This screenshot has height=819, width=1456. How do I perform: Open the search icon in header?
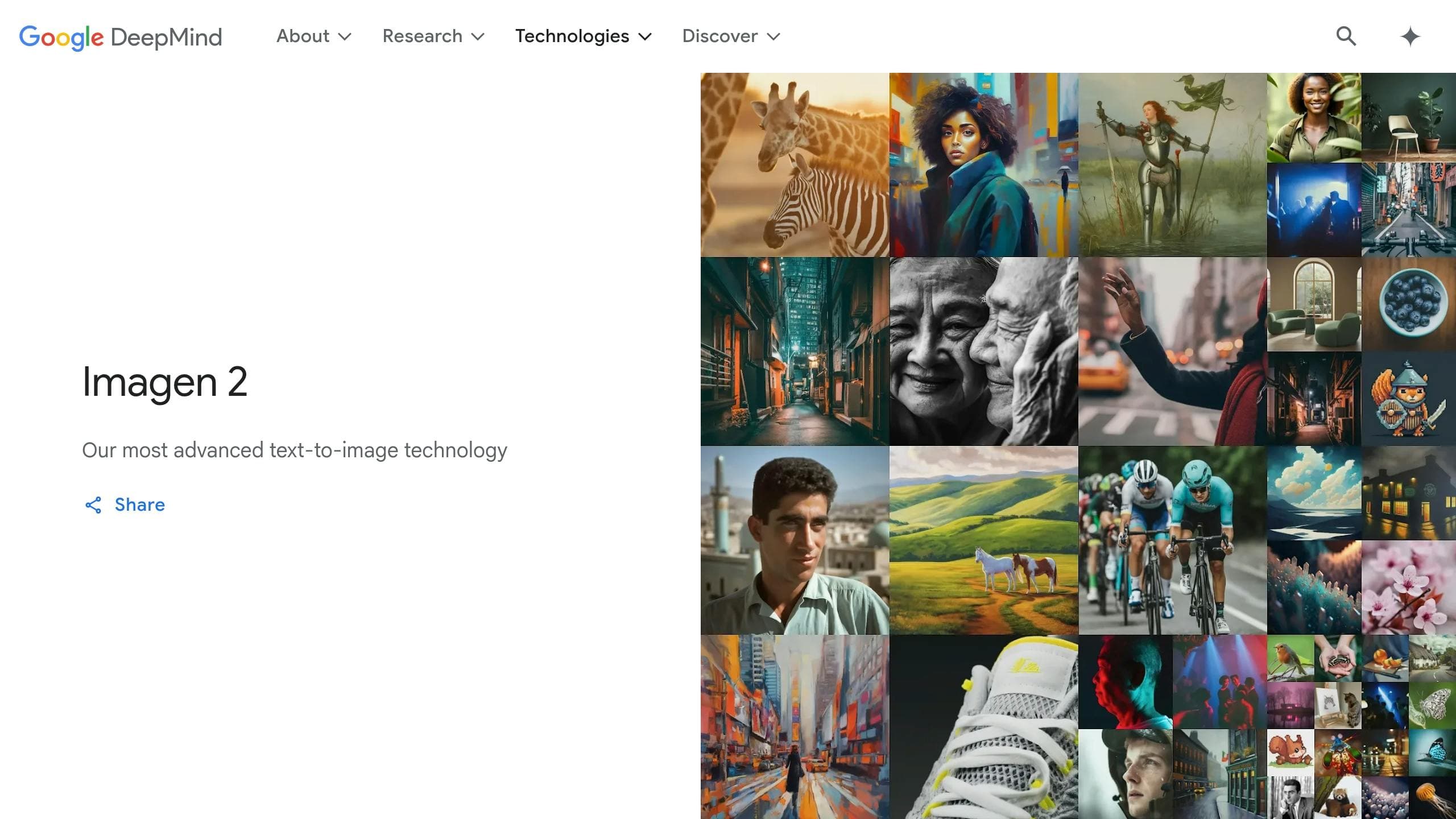[x=1346, y=36]
